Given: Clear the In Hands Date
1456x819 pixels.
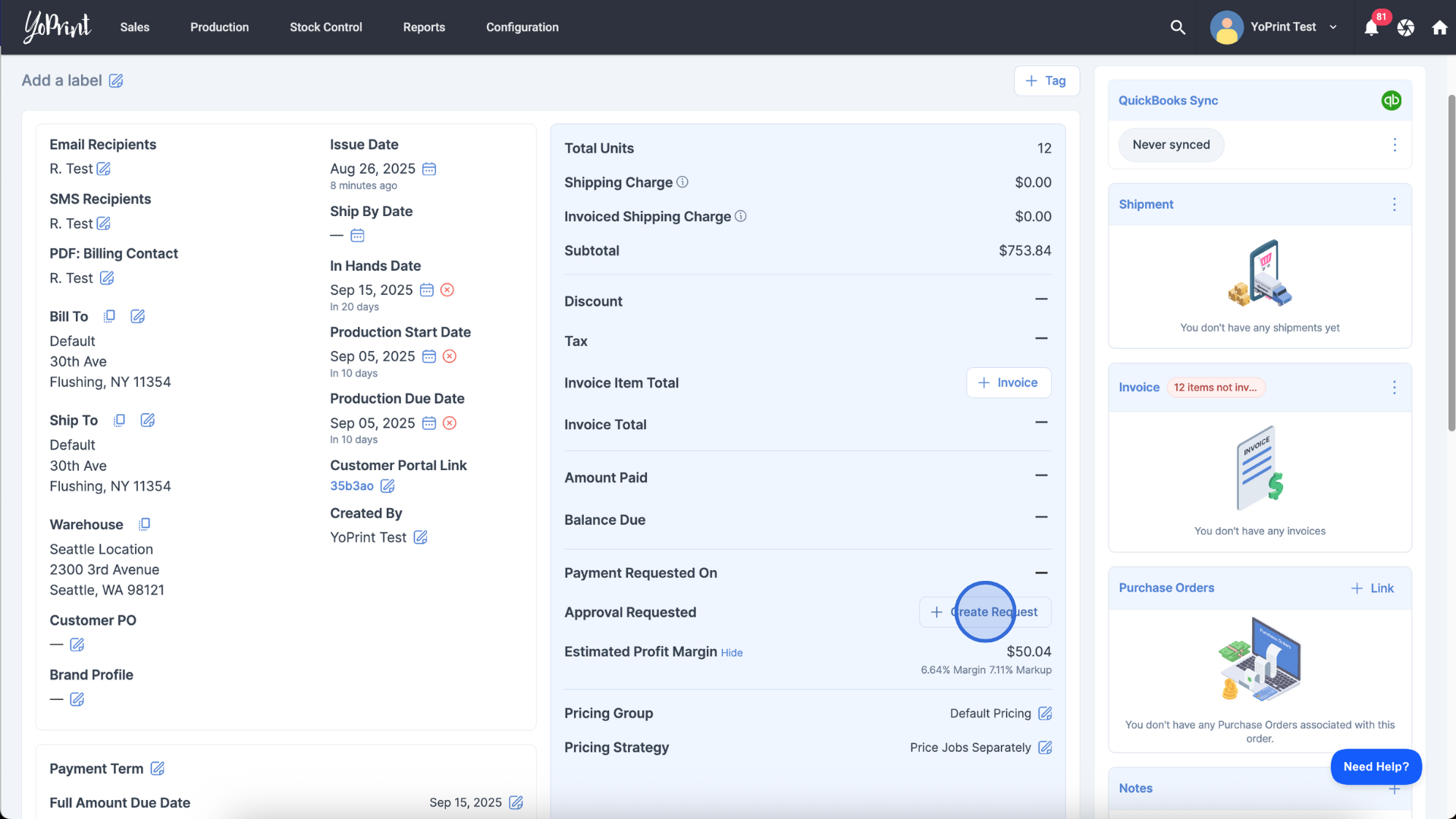Looking at the screenshot, I should 447,290.
